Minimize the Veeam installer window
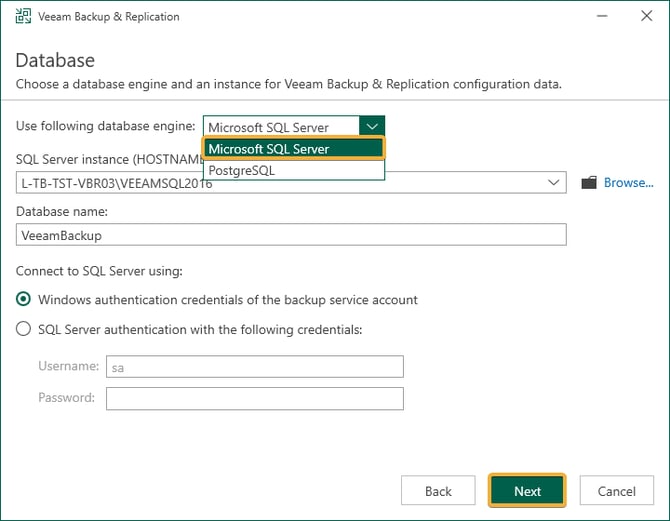This screenshot has height=521, width=670. tap(602, 16)
